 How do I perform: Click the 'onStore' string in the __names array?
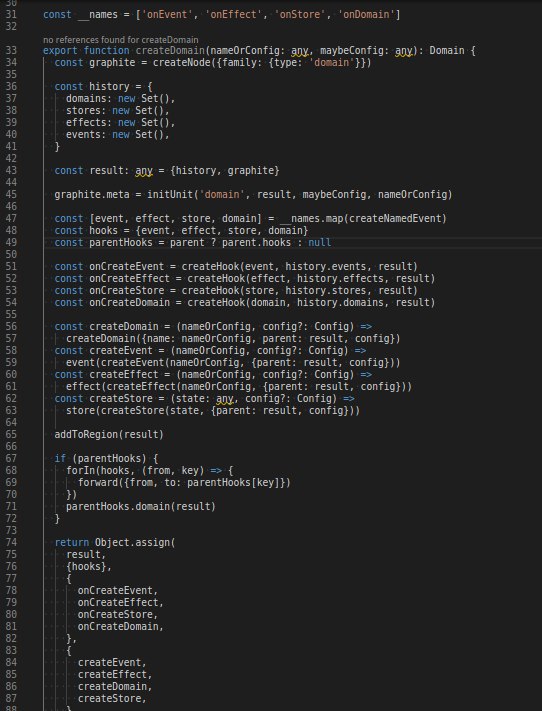tap(300, 15)
